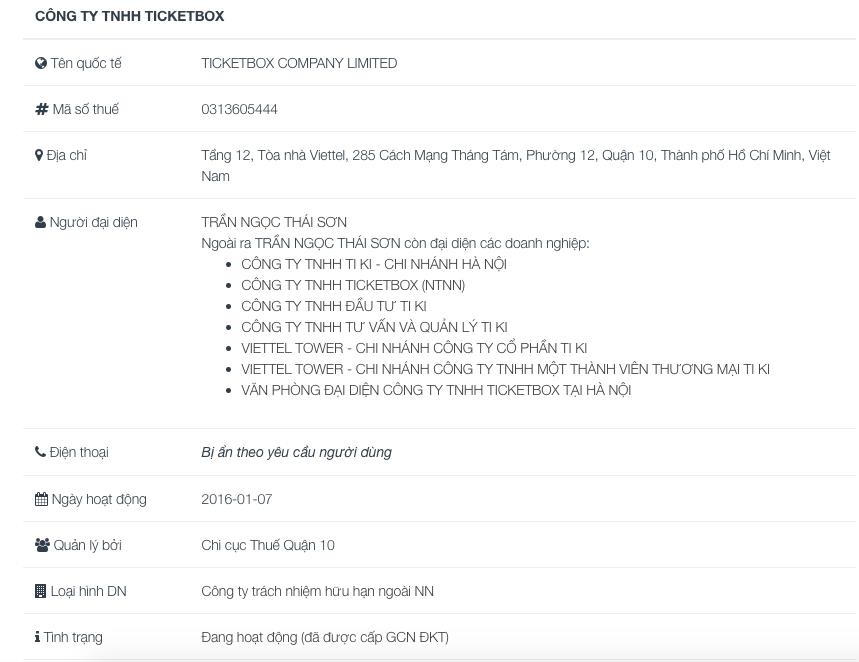Open VIETTEL TOWER - CHI NHÁNH CÔNG TY CỔ PHẦN TI KI

tap(414, 348)
